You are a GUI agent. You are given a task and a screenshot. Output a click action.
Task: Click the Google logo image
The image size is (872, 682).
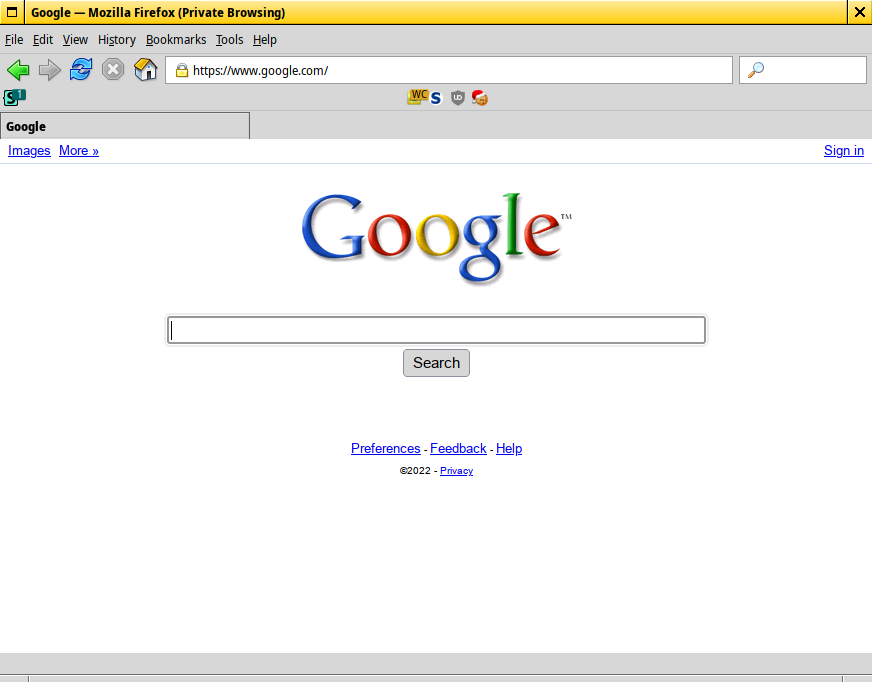[x=437, y=239]
